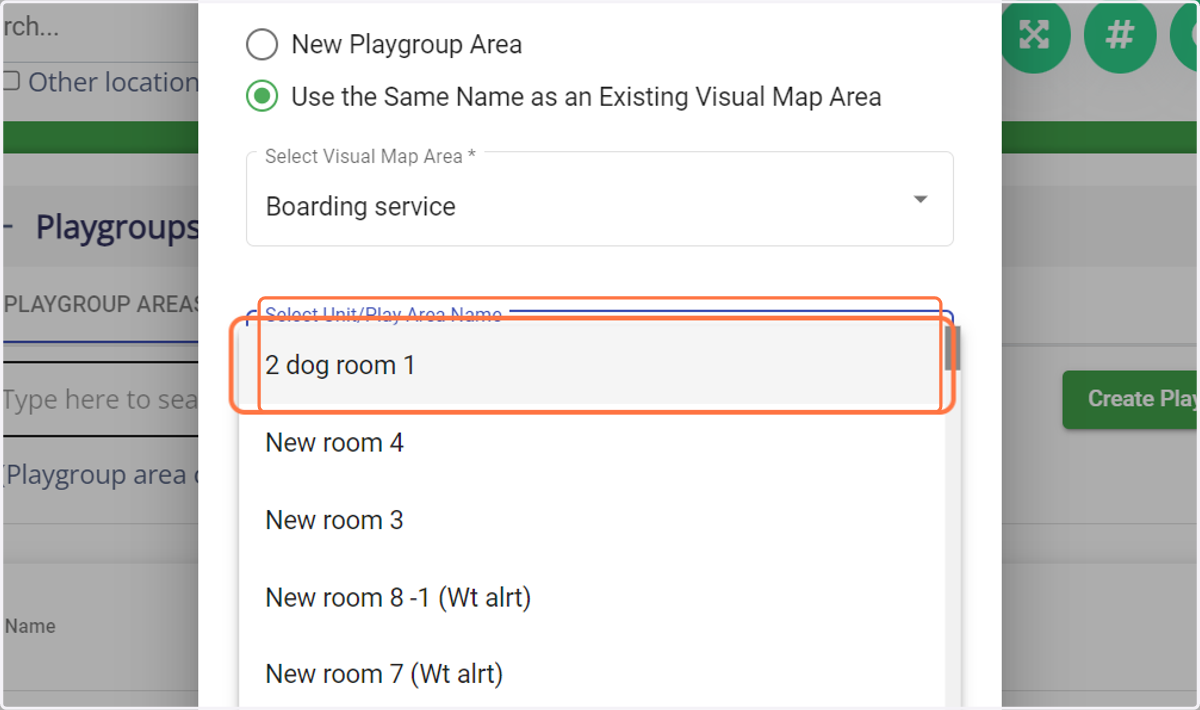Click the Type here to search field
Viewport: 1200px width, 710px height.
(x=100, y=400)
